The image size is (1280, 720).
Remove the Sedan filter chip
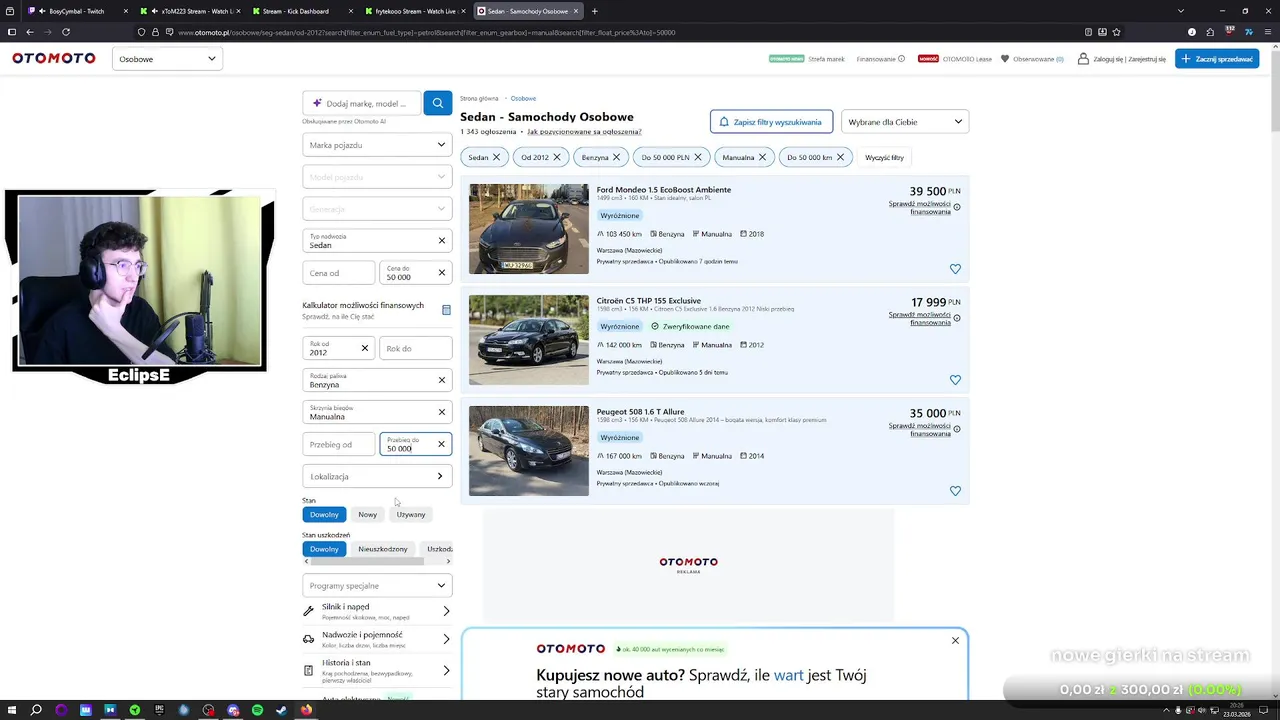pos(496,157)
